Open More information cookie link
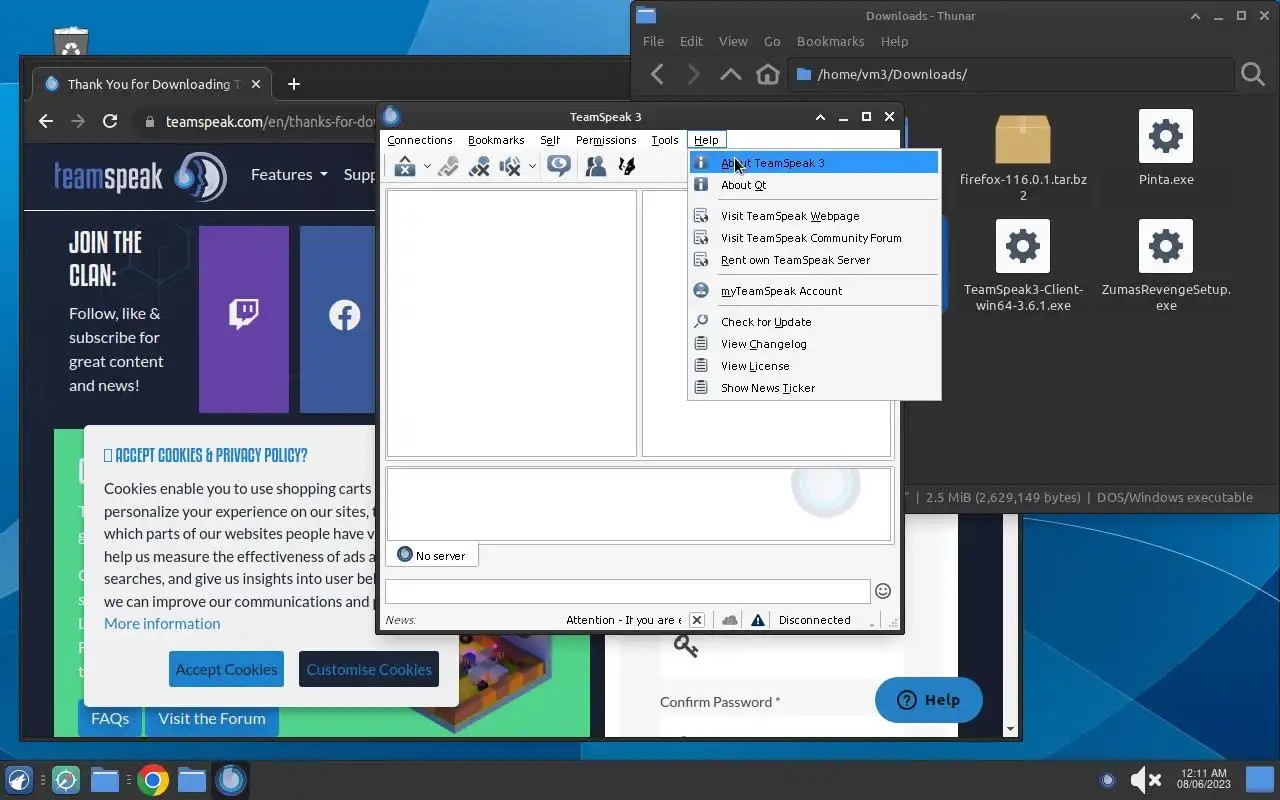This screenshot has height=800, width=1280. click(162, 623)
